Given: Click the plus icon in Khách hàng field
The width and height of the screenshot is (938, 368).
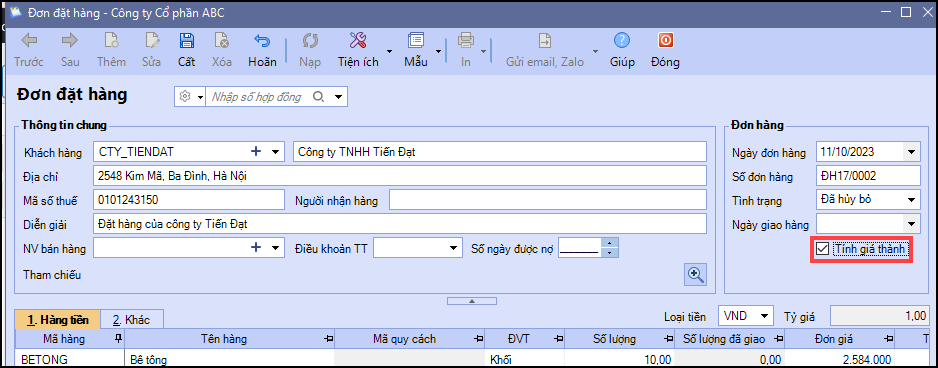Looking at the screenshot, I should pyautogui.click(x=256, y=151).
